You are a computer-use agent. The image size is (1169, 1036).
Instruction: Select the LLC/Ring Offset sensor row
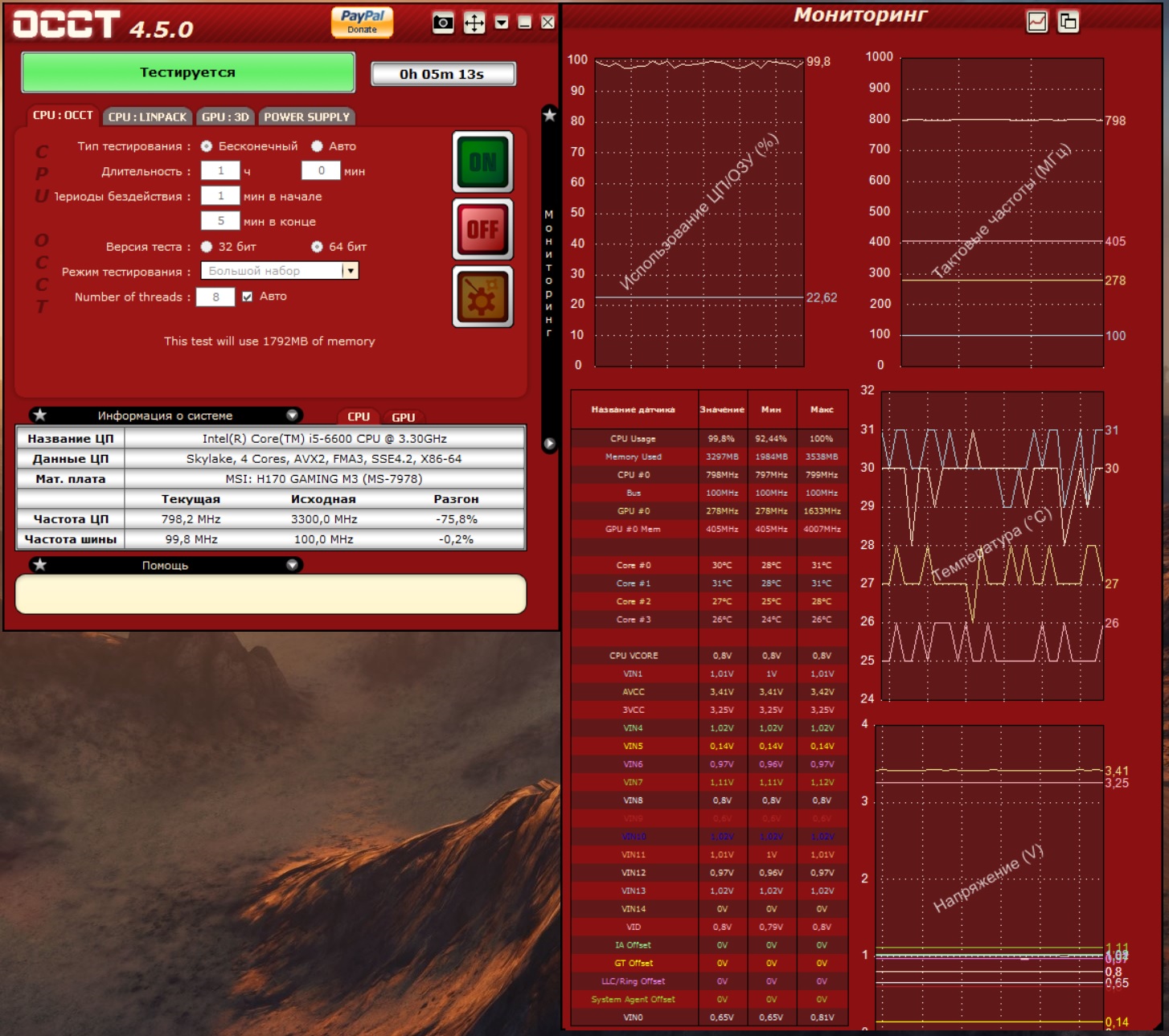(x=708, y=981)
